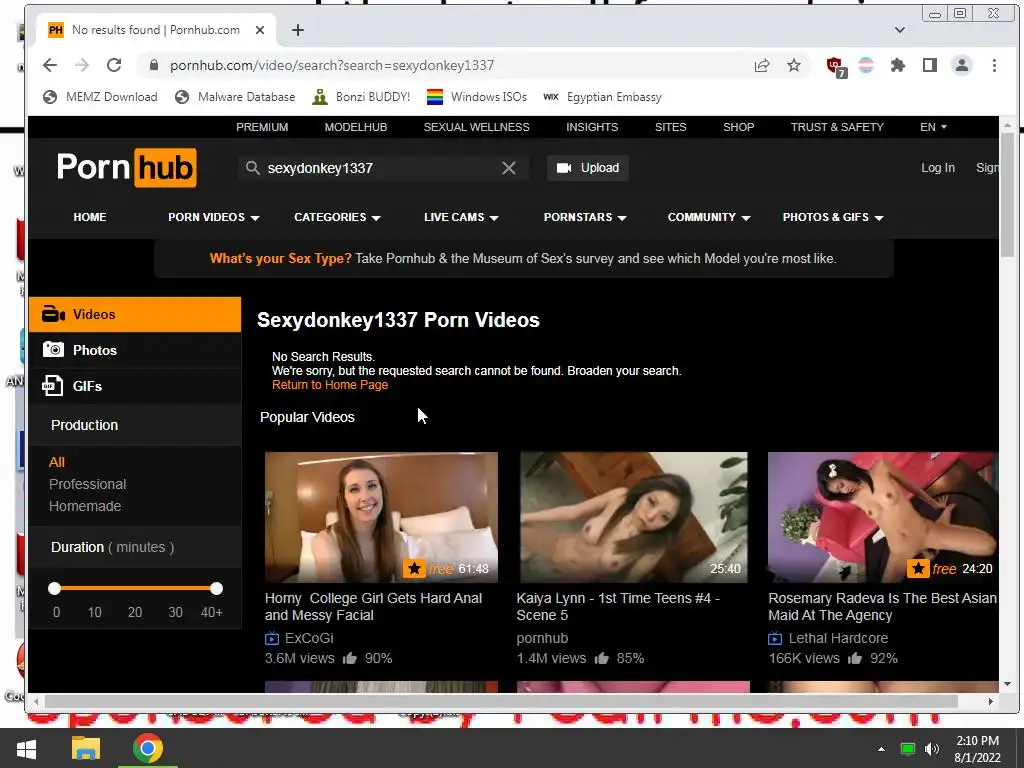
Task: Click 'Return to Home Page' link
Action: coord(330,385)
